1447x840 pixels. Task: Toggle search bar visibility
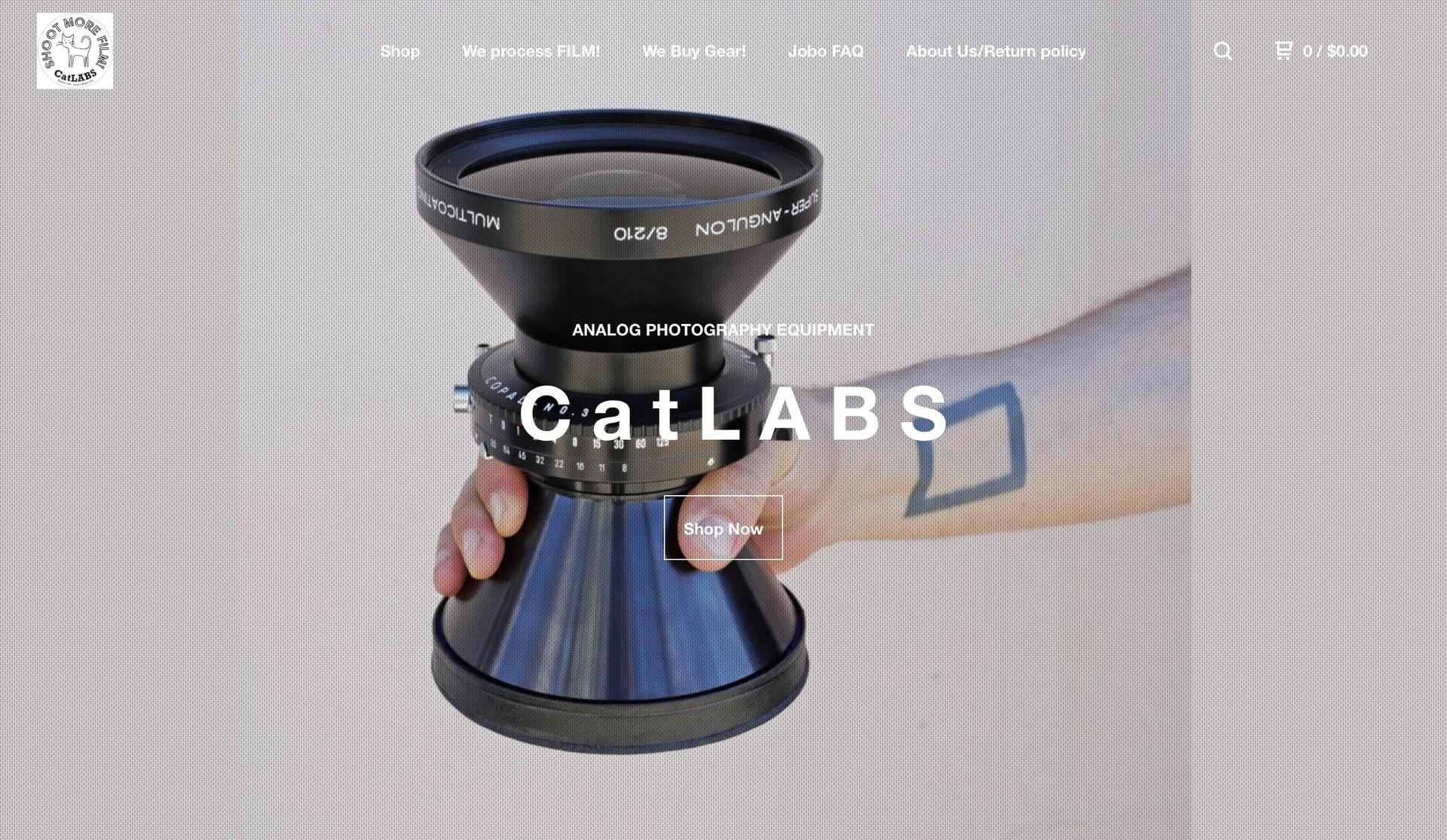[x=1223, y=51]
